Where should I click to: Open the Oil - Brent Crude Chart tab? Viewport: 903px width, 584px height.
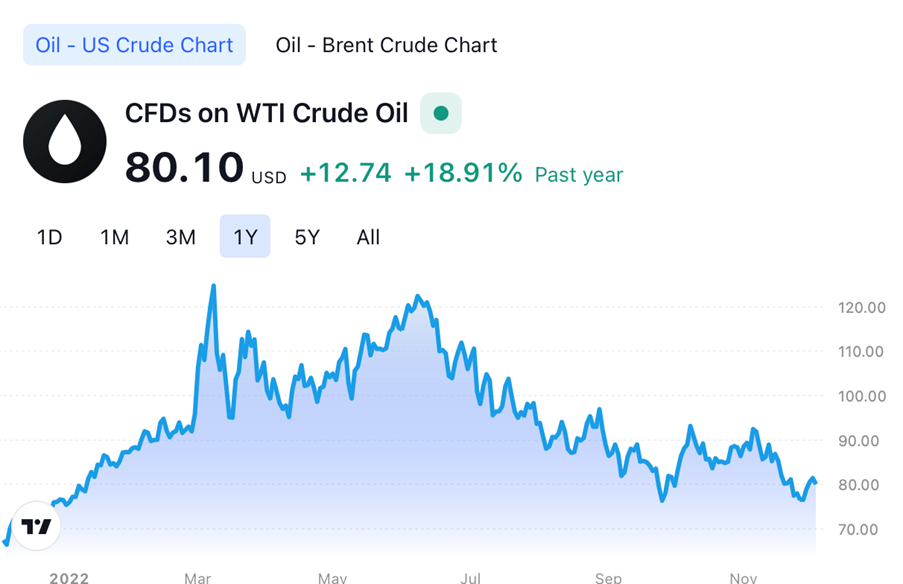(x=386, y=45)
